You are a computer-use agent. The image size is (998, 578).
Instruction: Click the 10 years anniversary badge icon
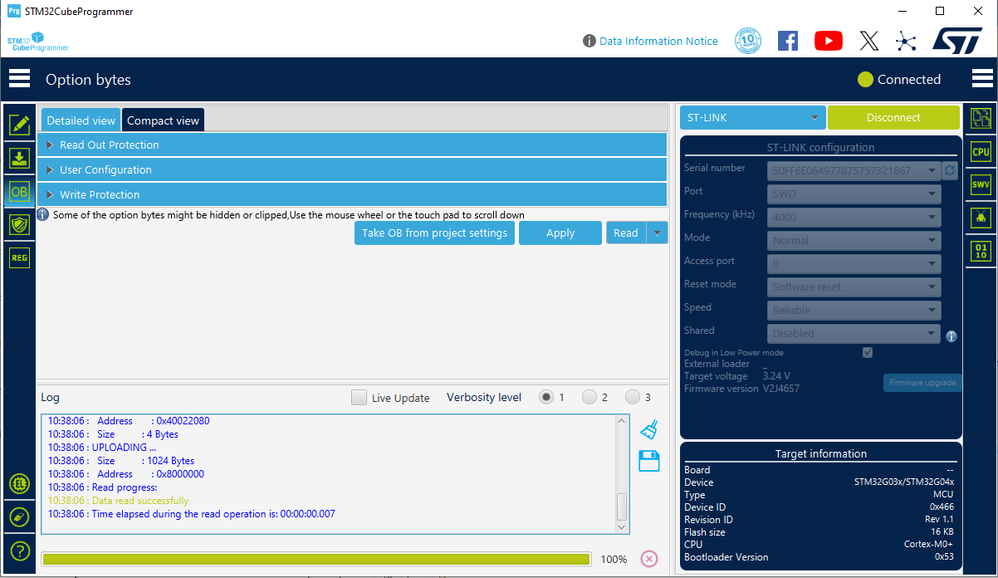748,41
